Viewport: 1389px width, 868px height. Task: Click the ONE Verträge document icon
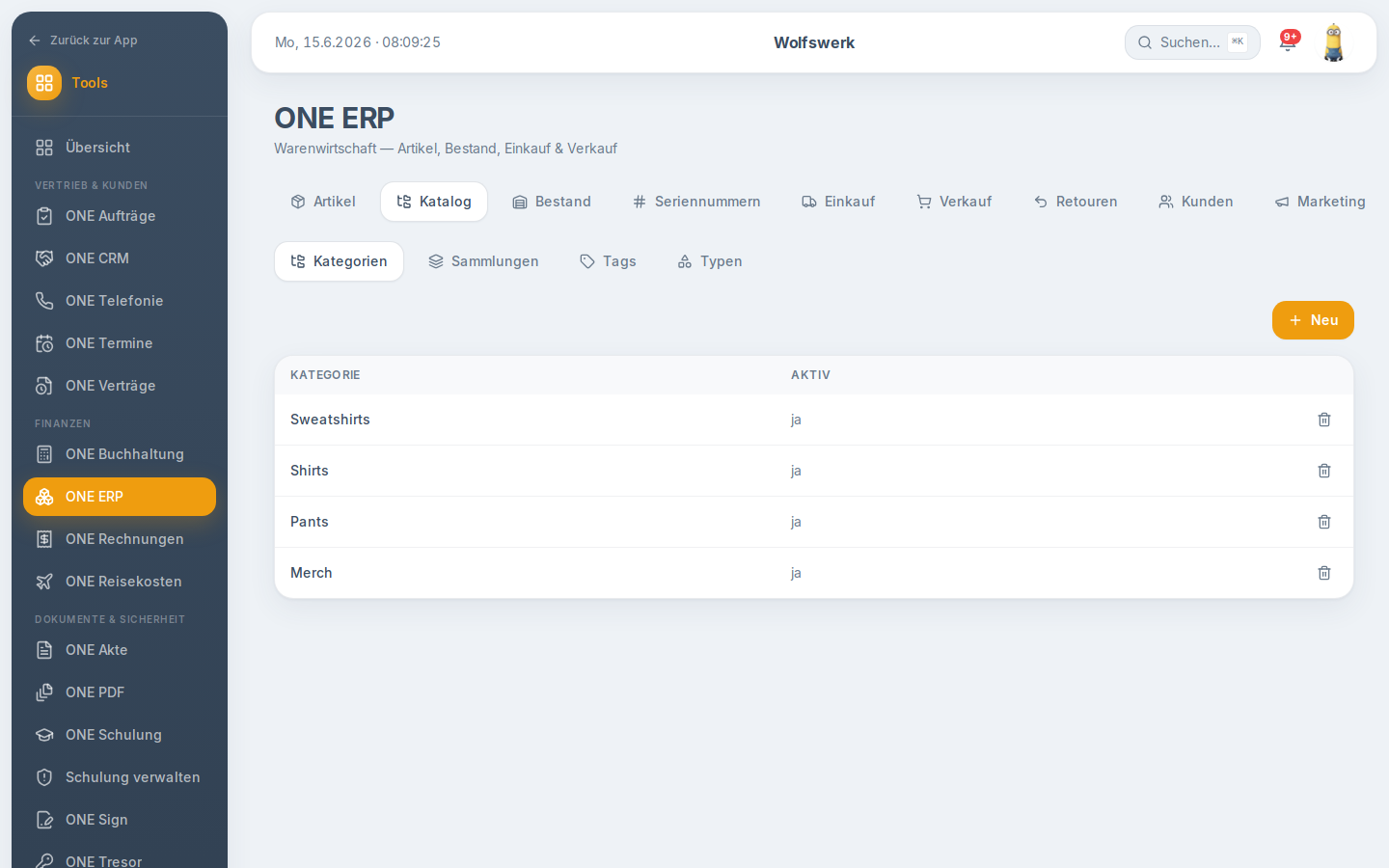tap(44, 386)
